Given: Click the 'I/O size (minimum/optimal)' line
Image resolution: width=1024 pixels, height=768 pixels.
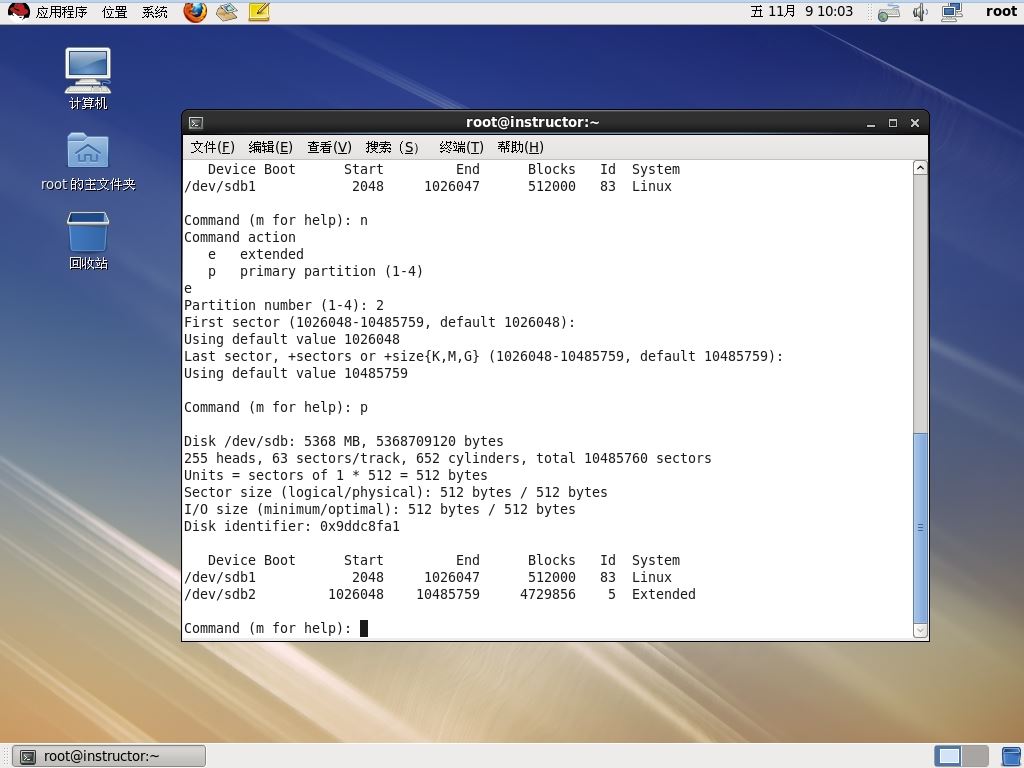Looking at the screenshot, I should (x=379, y=509).
